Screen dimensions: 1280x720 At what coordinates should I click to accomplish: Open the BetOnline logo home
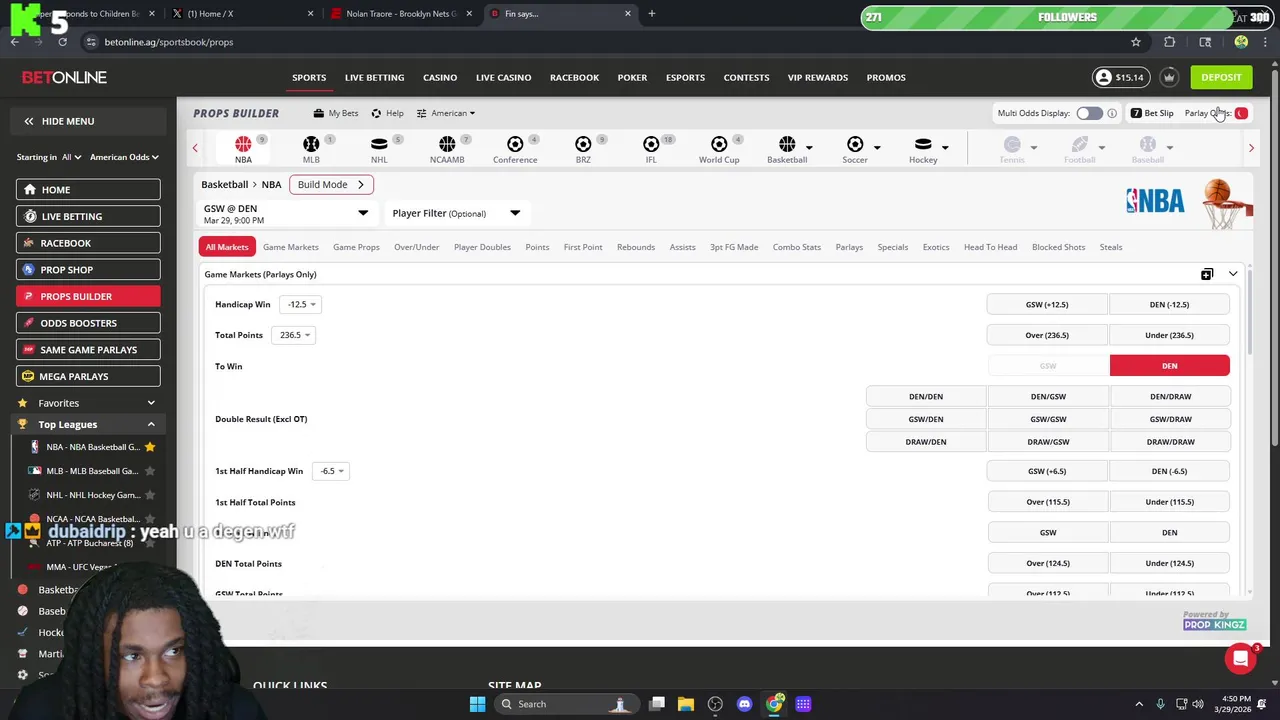(65, 77)
